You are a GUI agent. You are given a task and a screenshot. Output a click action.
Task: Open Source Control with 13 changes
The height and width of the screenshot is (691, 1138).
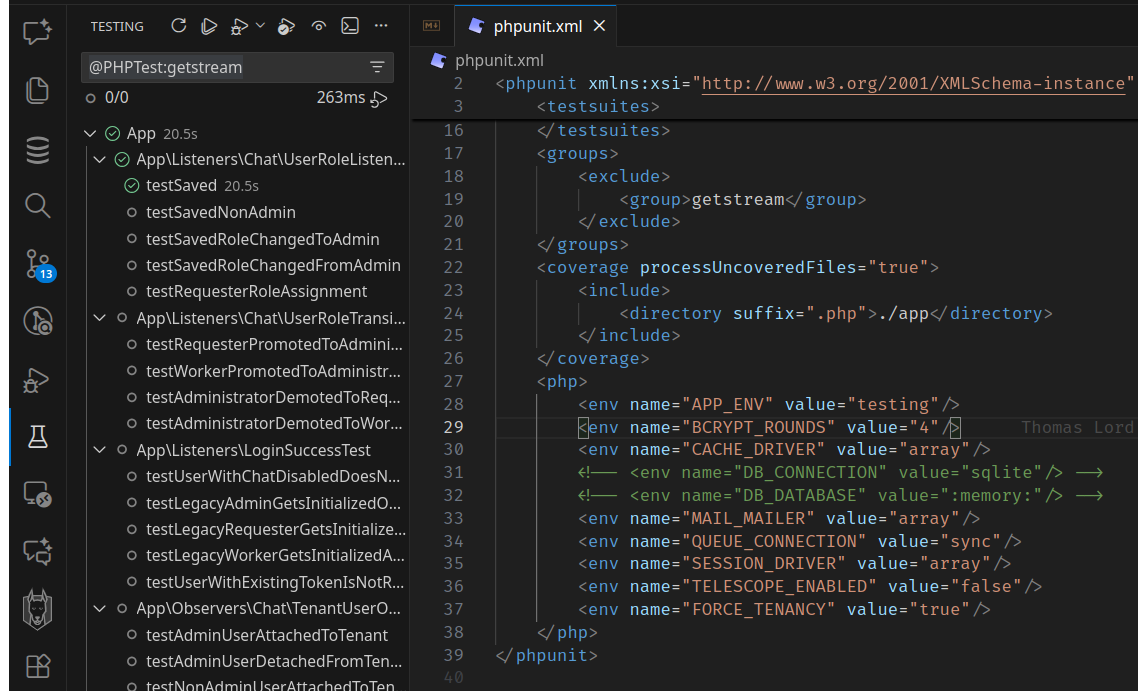coord(38,264)
